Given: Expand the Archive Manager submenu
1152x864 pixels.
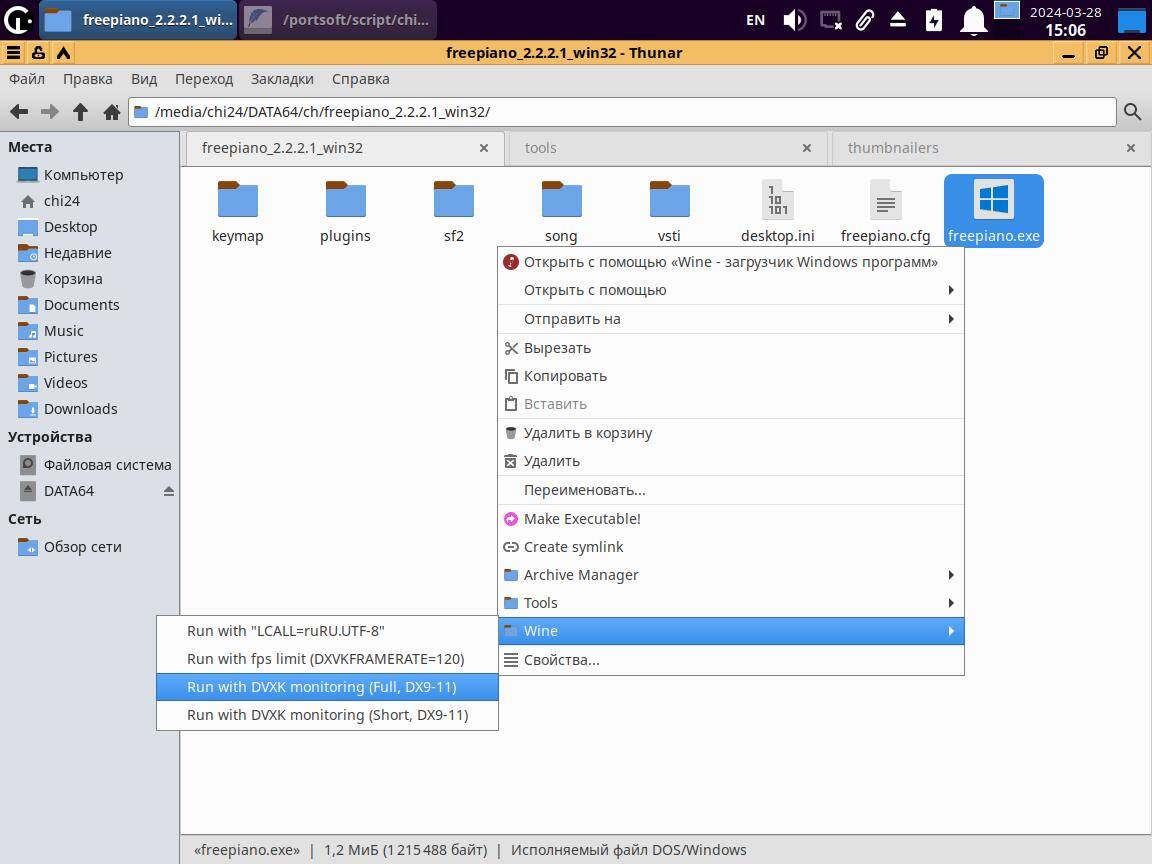Looking at the screenshot, I should (x=731, y=575).
